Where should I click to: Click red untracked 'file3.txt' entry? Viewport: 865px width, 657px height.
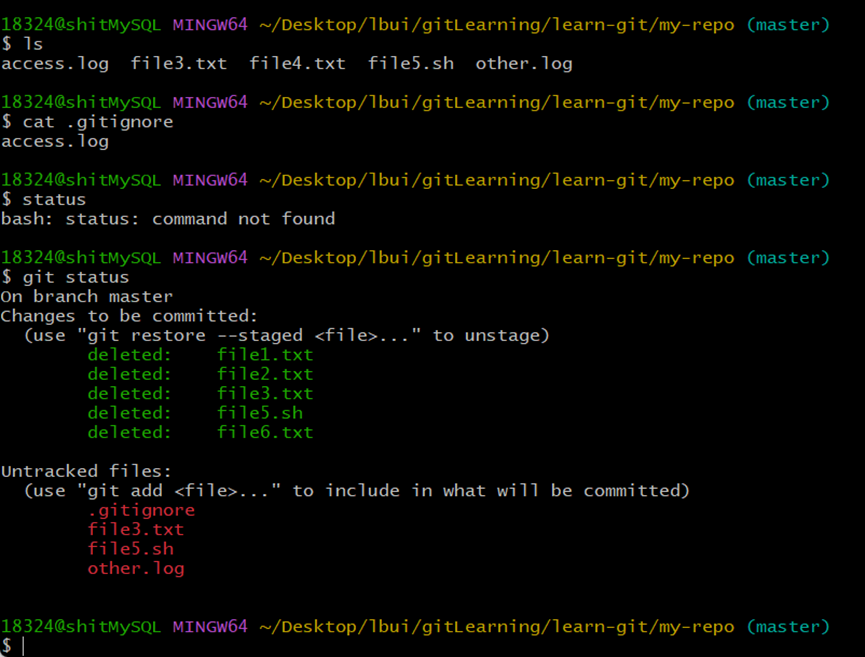click(136, 530)
